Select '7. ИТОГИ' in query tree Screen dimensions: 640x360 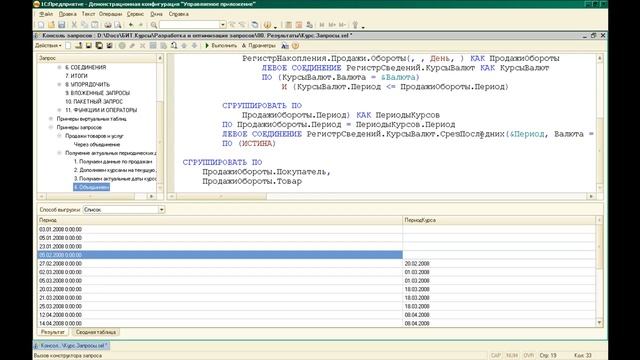[x=76, y=76]
